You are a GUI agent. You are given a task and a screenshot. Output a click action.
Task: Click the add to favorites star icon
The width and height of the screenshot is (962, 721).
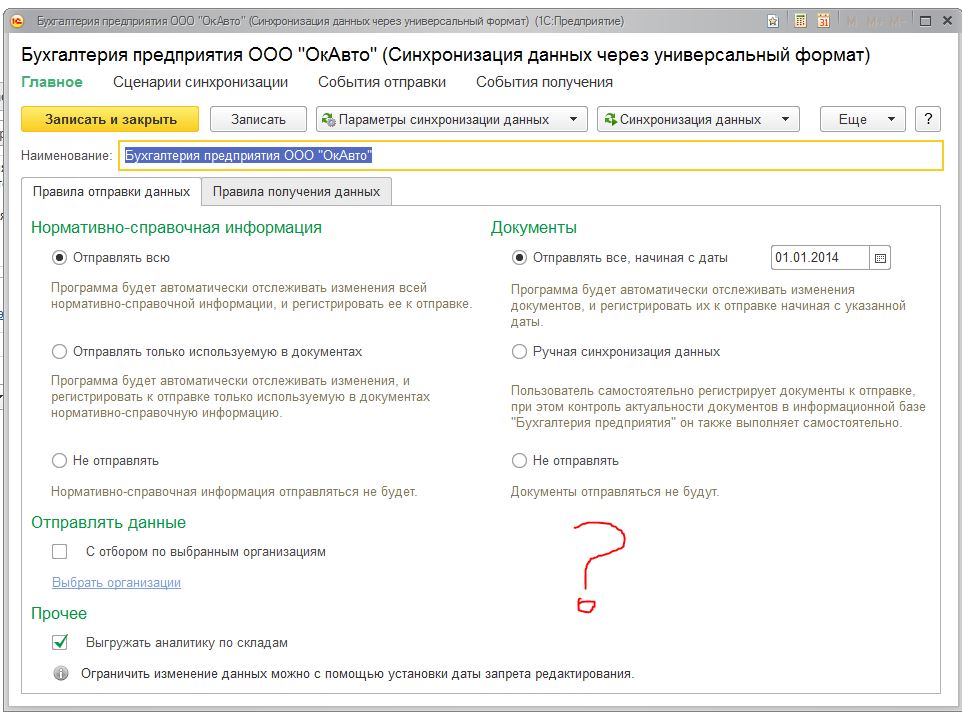[x=773, y=20]
